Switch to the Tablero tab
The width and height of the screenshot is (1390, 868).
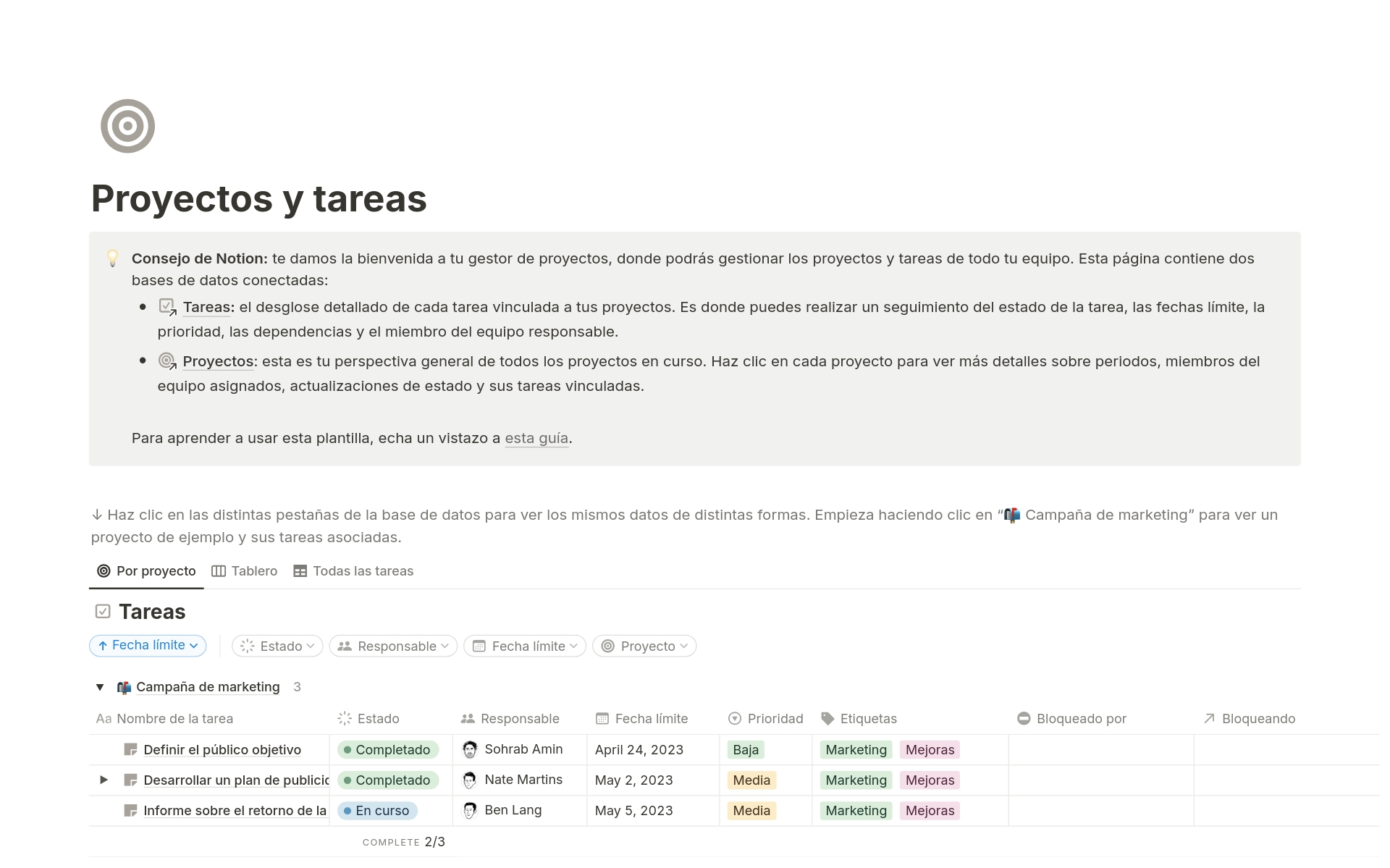245,571
